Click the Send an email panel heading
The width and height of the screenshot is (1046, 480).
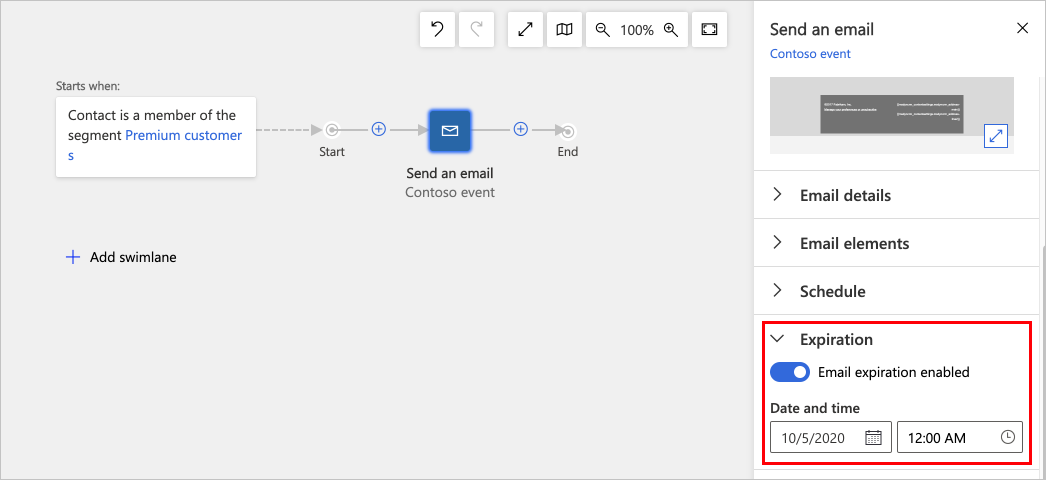tap(822, 29)
